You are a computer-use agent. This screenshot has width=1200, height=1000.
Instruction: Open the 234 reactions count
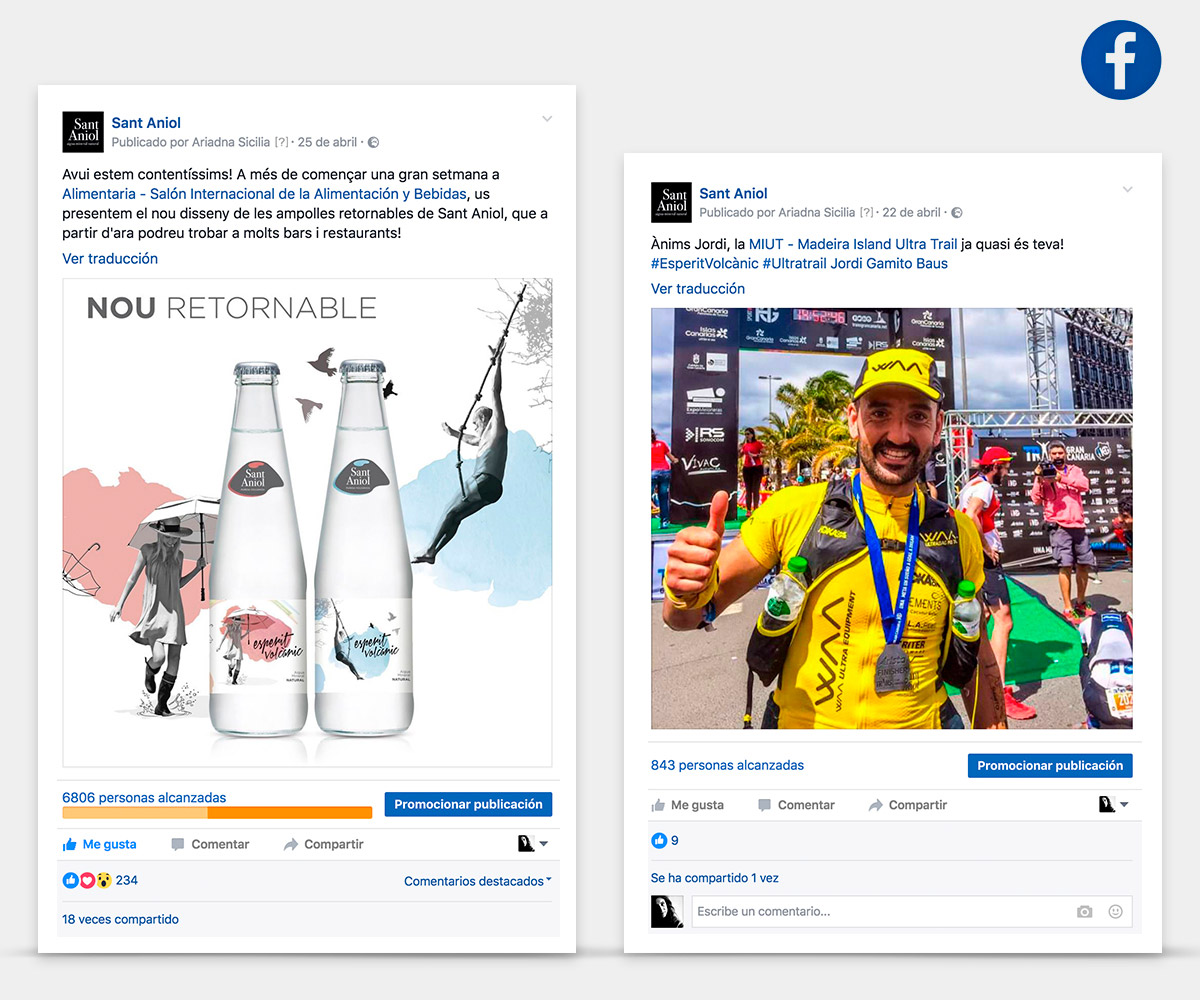(x=127, y=881)
